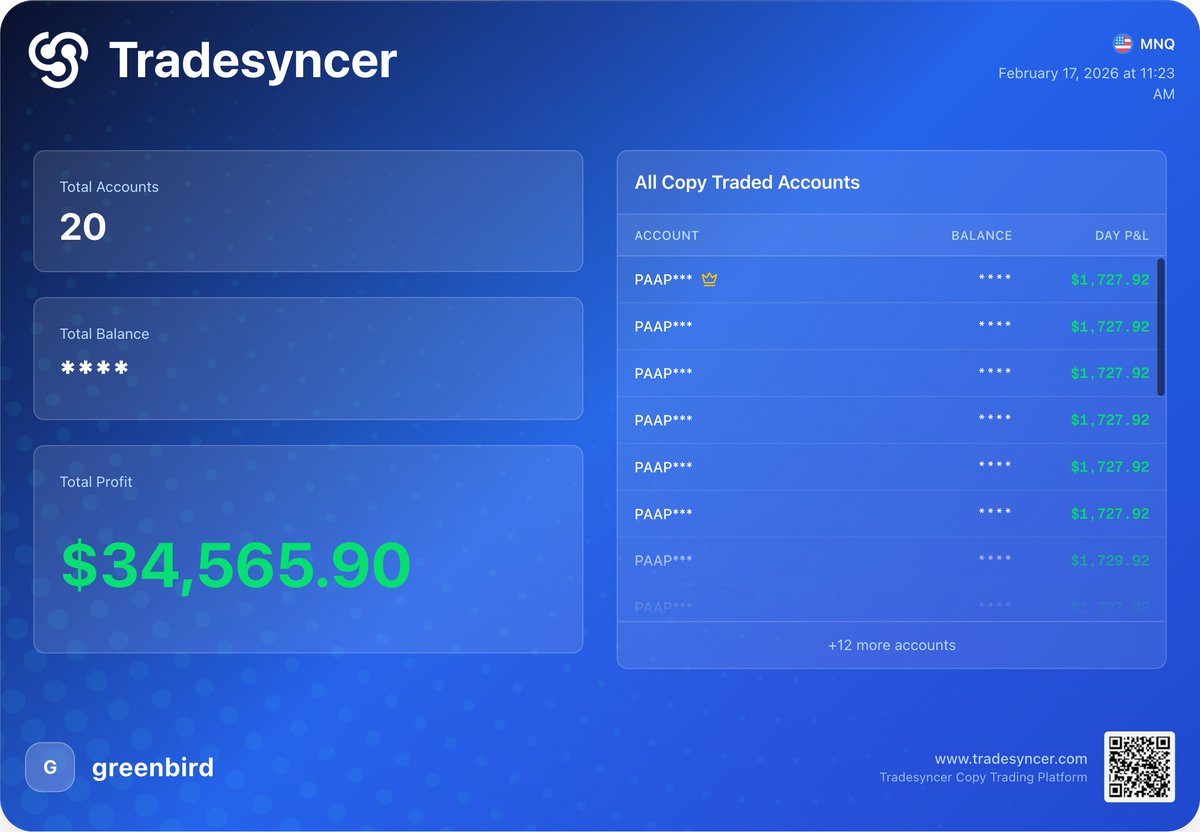Click the accounts list scrollbar
The height and width of the screenshot is (832, 1200).
point(1160,327)
